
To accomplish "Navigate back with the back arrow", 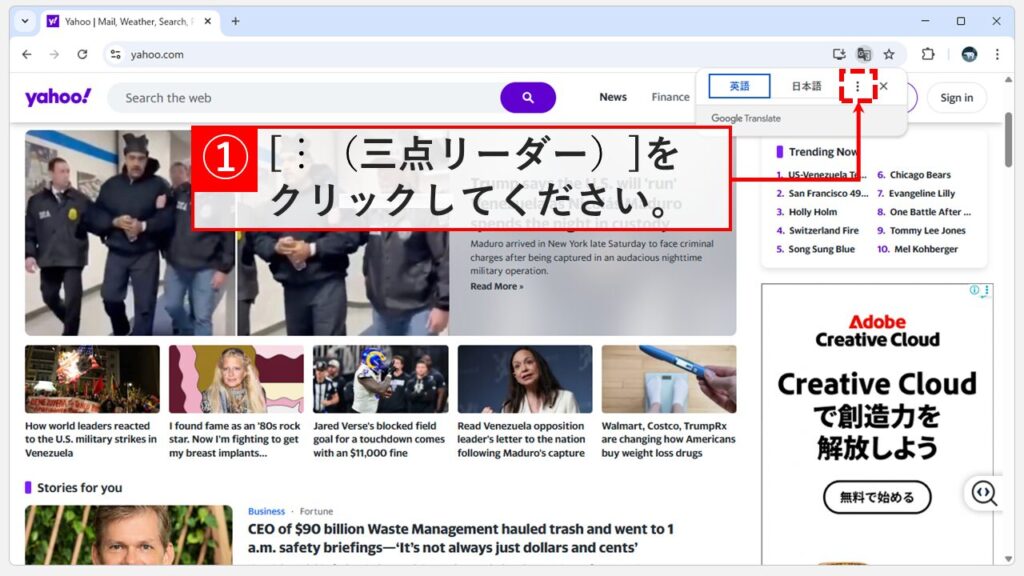I will point(27,54).
